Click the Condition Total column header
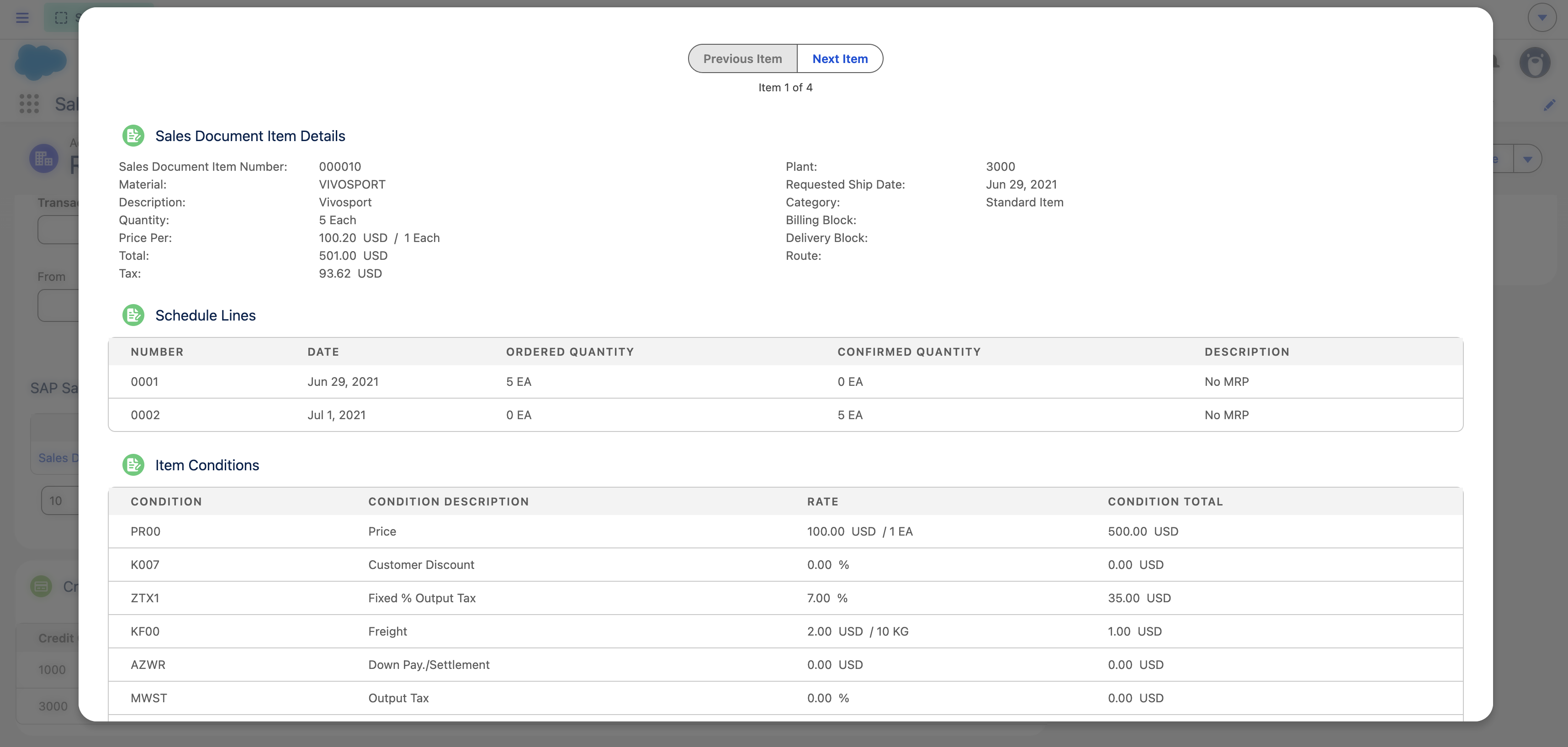 pos(1165,501)
